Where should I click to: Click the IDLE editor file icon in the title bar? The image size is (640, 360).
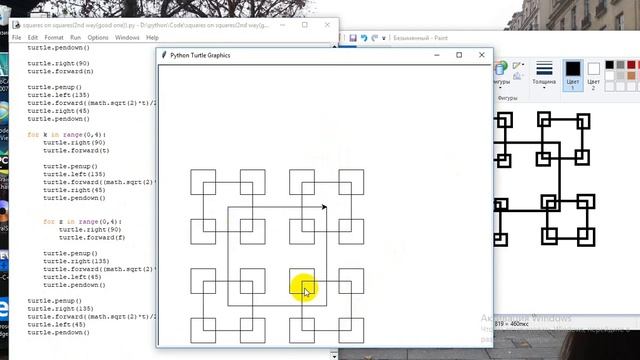[16, 25]
